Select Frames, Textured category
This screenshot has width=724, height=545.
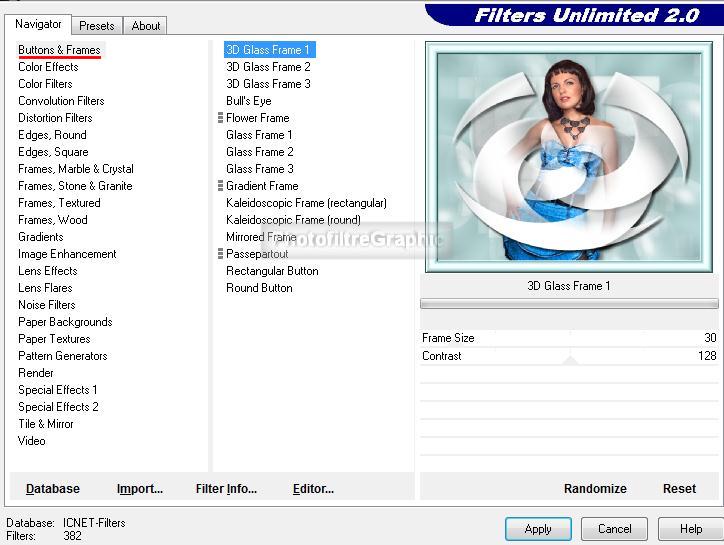[59, 203]
